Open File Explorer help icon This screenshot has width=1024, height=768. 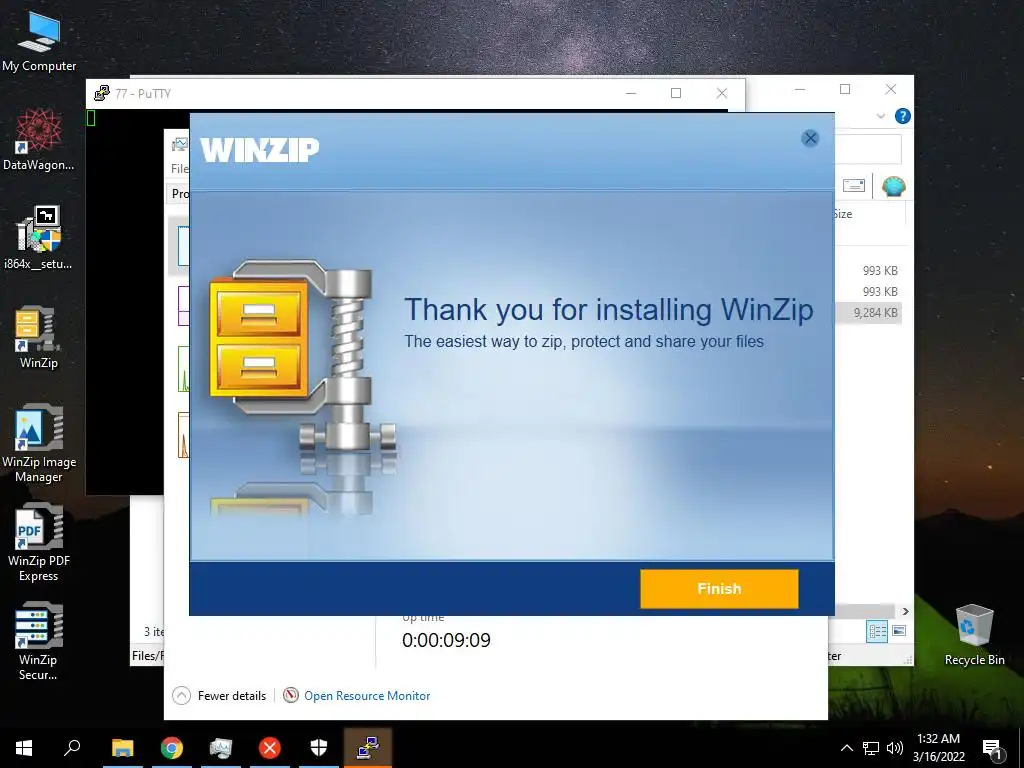(903, 116)
